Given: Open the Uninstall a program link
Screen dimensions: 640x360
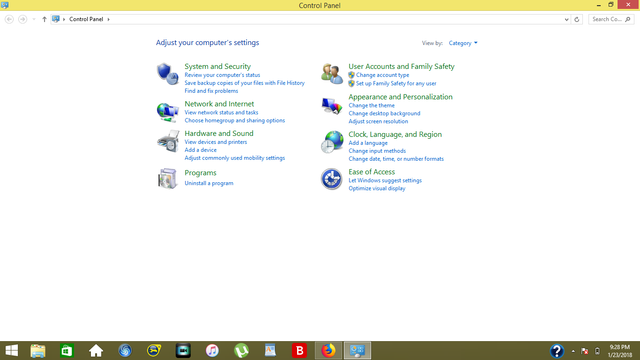Looking at the screenshot, I should point(209,183).
